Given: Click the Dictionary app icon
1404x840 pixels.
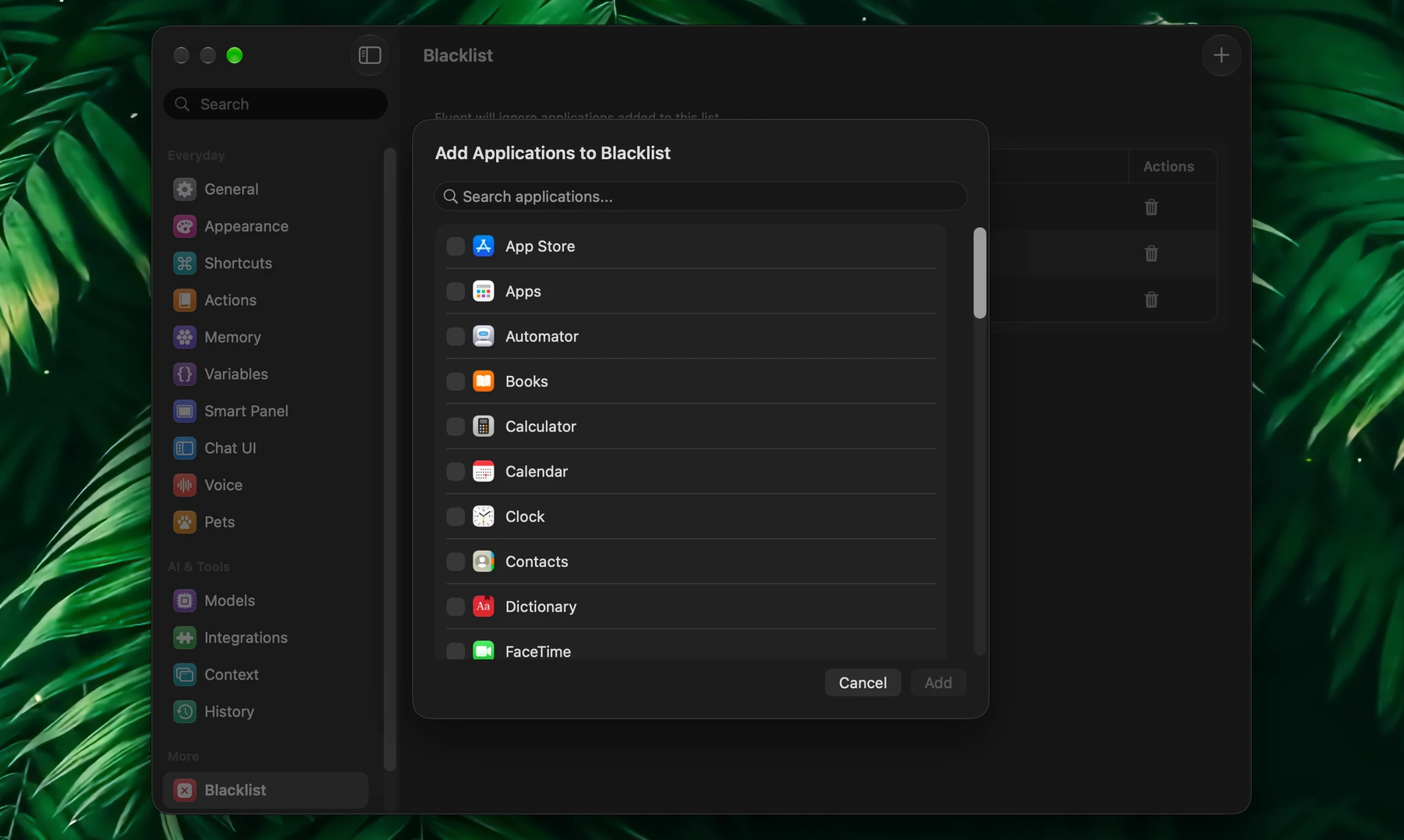Looking at the screenshot, I should 484,607.
